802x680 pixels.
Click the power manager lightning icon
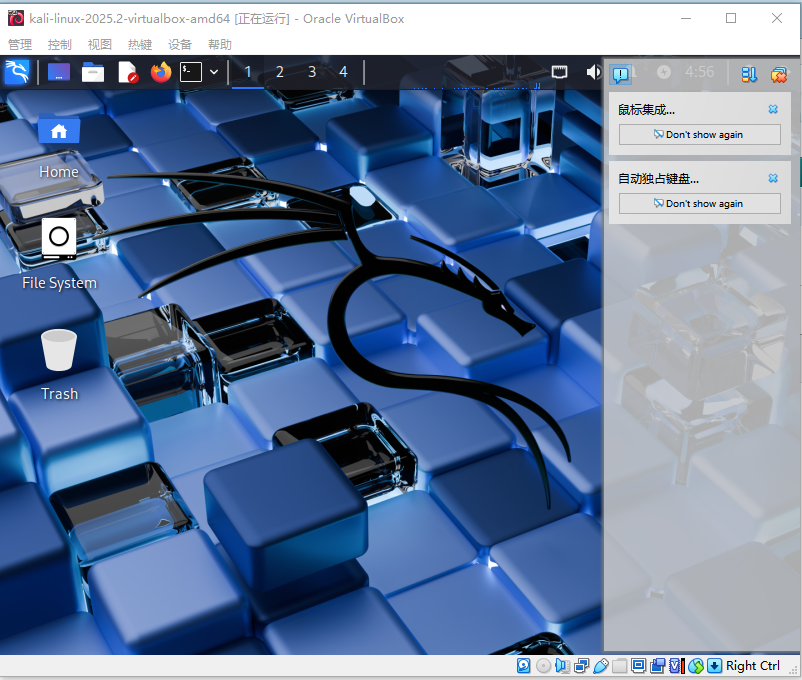664,72
